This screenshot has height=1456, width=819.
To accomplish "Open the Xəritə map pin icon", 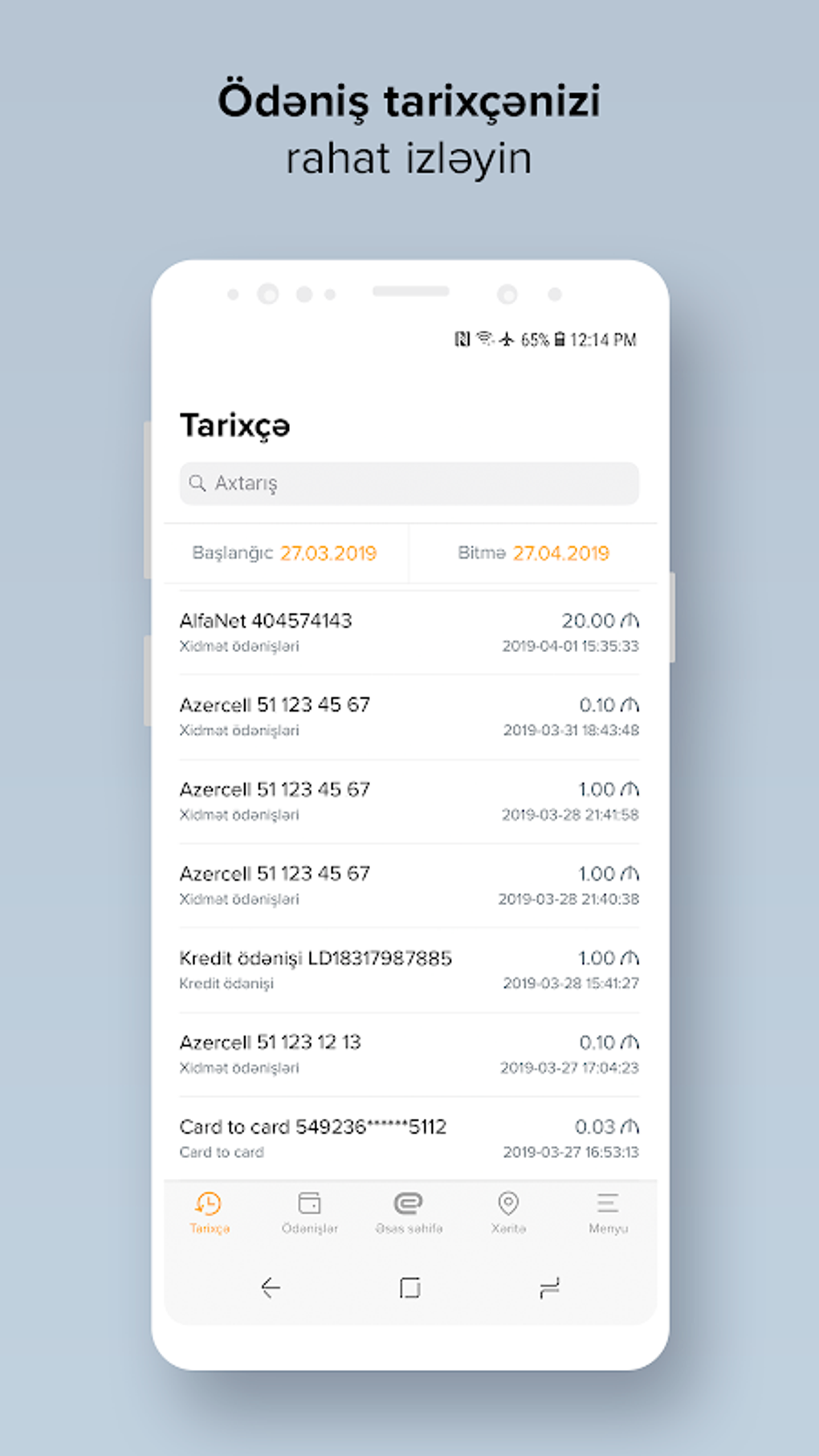I will pyautogui.click(x=508, y=1204).
